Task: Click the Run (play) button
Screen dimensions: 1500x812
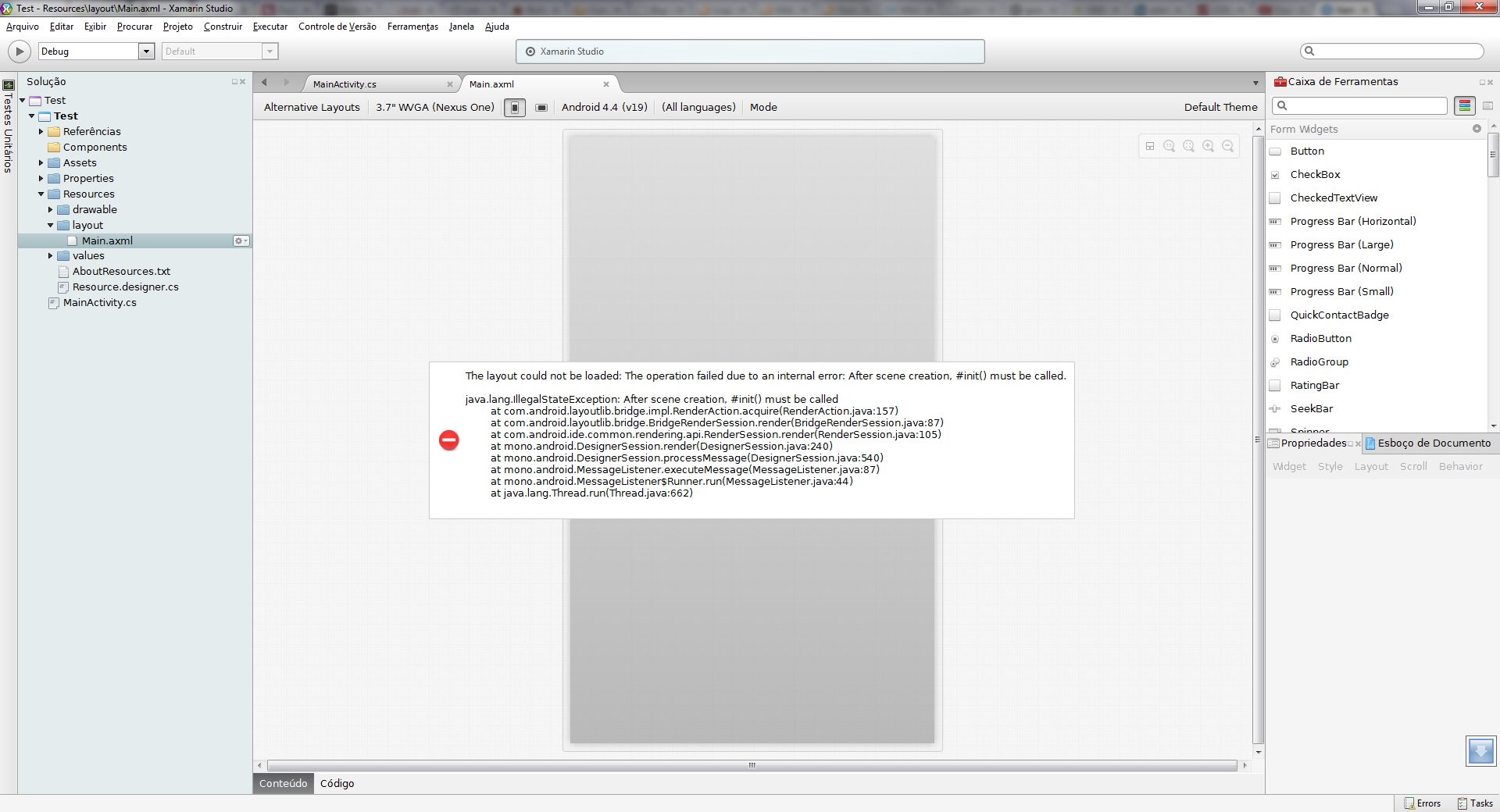Action: 19,52
